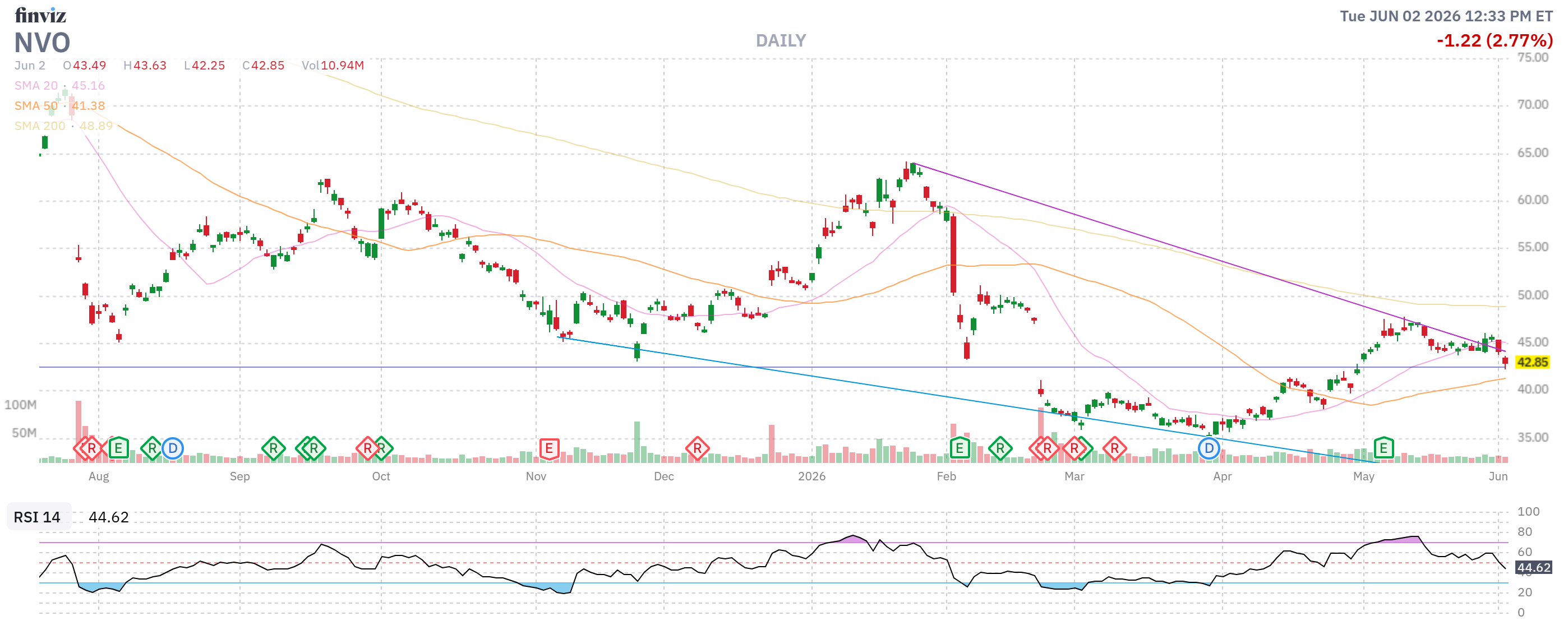This screenshot has height=630, width=1568.
Task: Click the green E earnings marker in February
Action: [960, 449]
